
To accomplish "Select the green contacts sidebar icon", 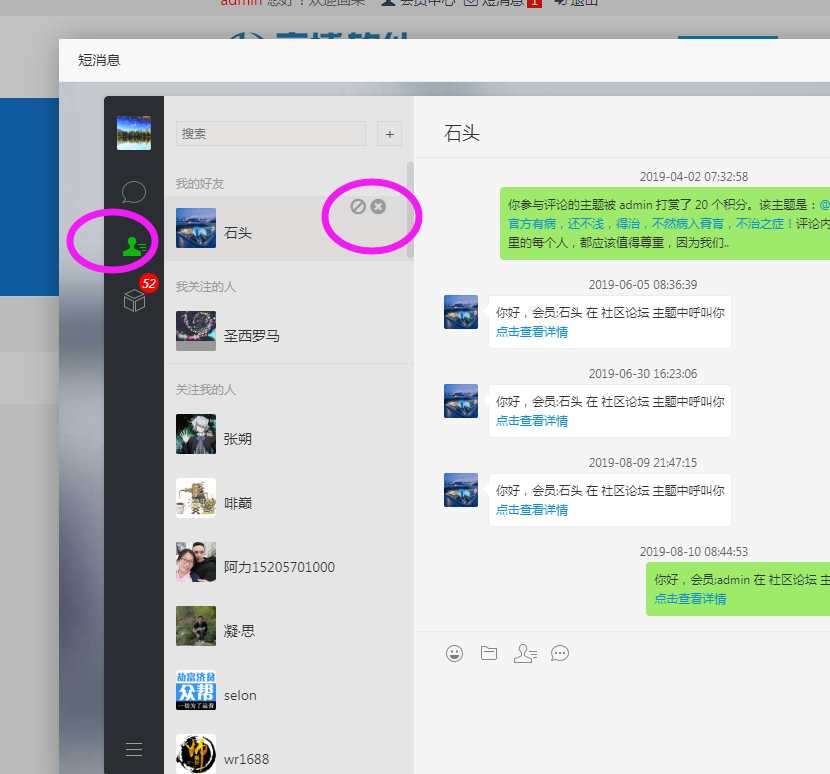I will 134,246.
